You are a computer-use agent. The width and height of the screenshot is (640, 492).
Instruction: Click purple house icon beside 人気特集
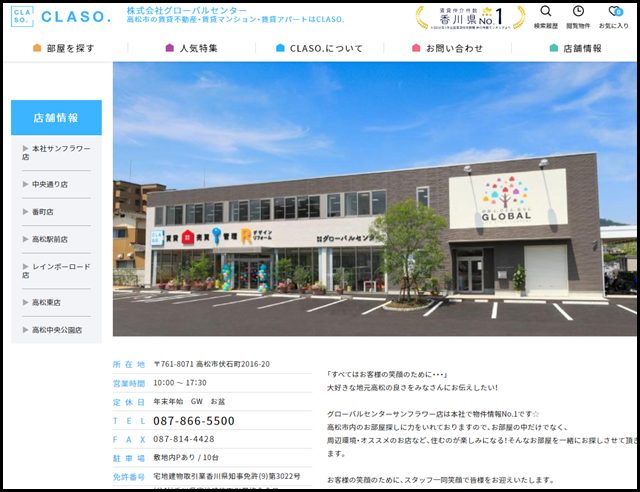[170, 48]
